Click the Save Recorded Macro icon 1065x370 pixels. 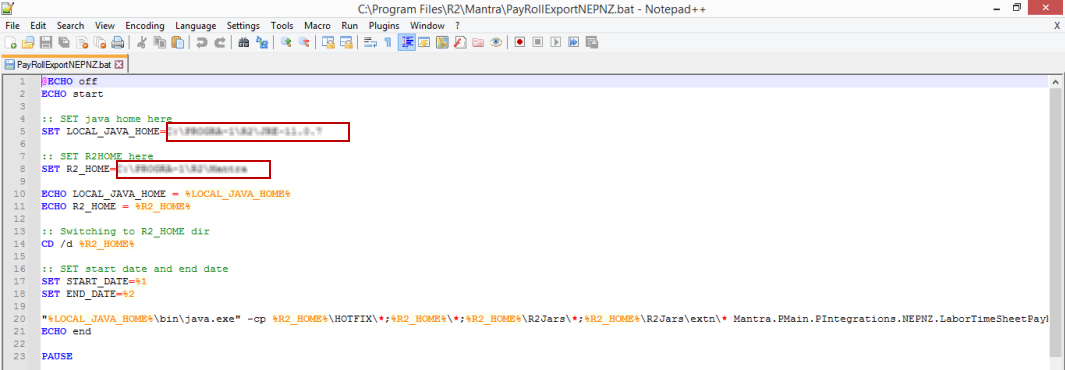tap(592, 43)
